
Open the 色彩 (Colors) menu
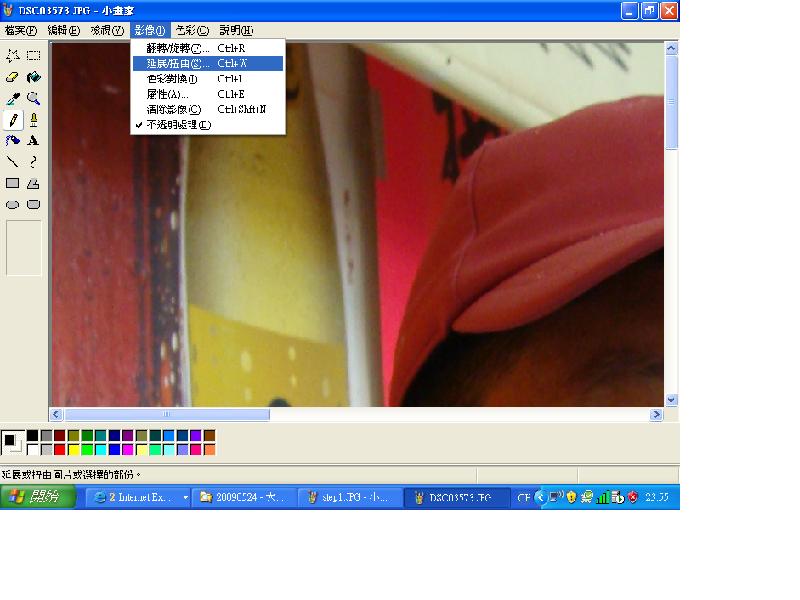[192, 31]
